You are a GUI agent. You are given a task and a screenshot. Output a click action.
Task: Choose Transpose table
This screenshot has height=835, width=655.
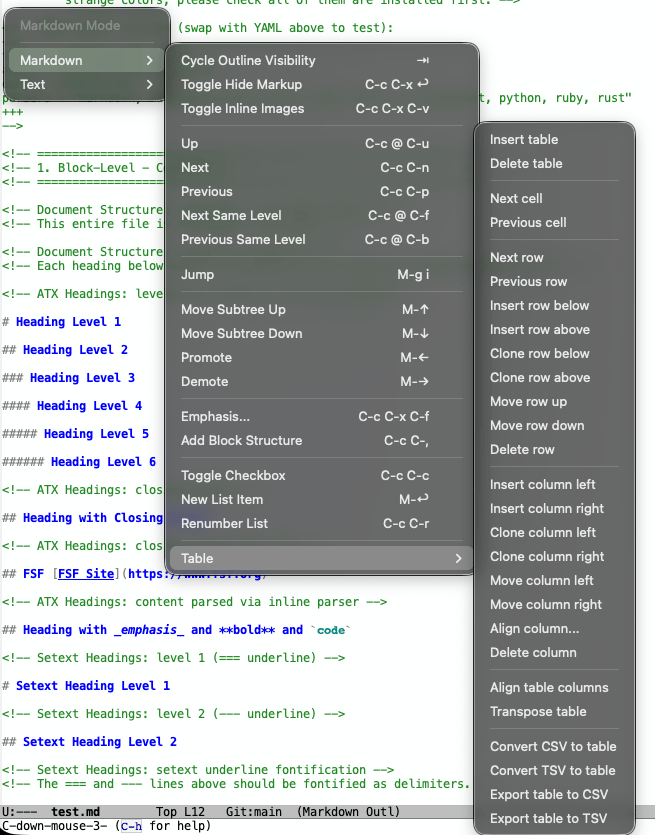tap(554, 711)
